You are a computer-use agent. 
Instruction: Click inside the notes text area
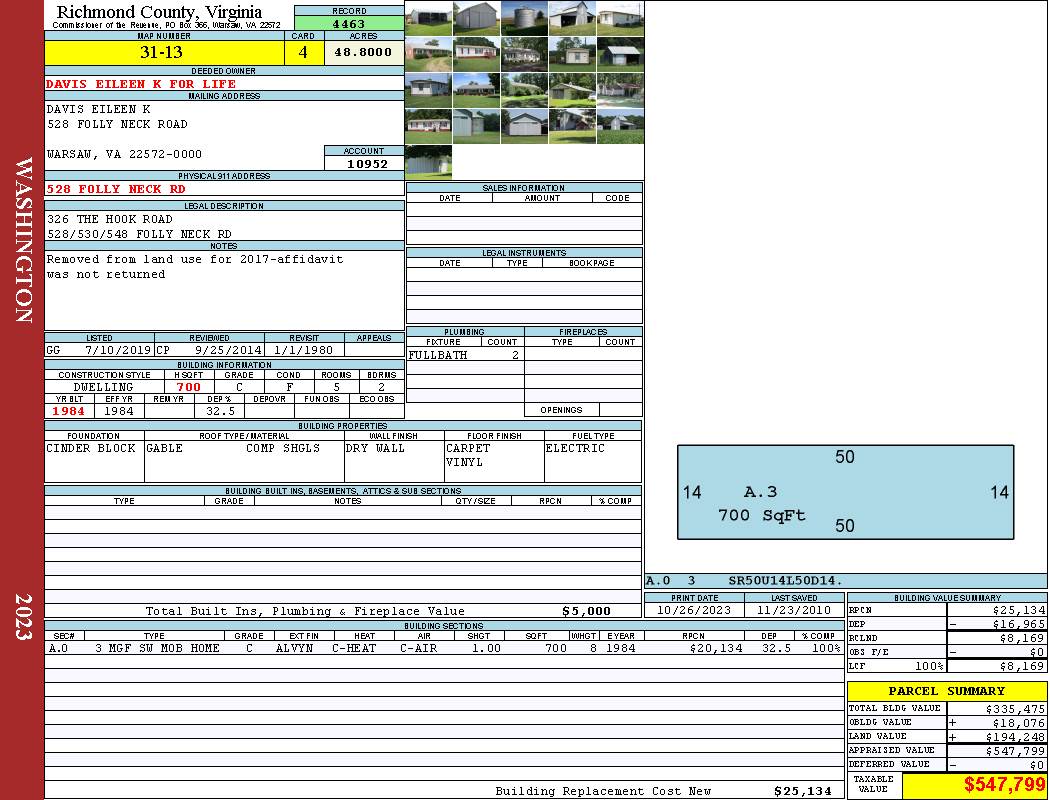(224, 290)
